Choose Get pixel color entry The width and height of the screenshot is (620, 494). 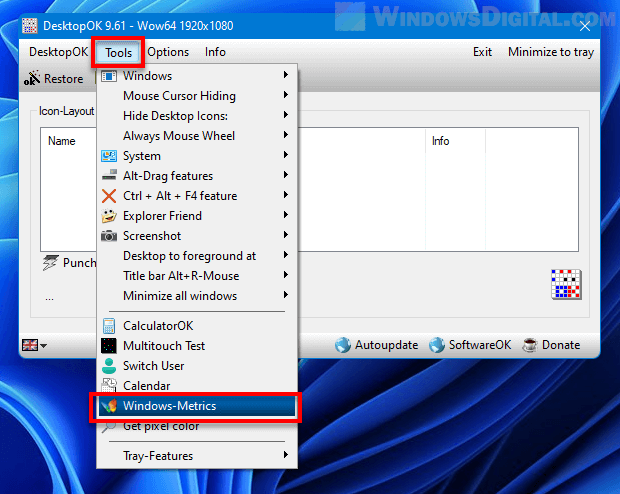point(197,426)
